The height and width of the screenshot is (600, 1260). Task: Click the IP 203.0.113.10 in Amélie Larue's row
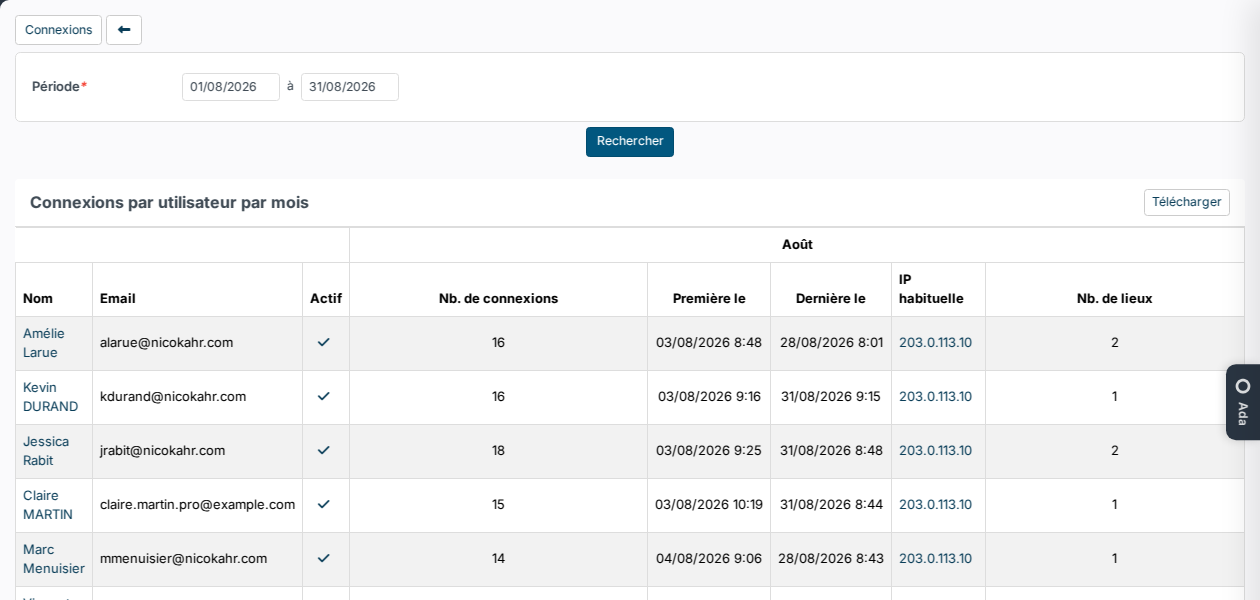point(935,342)
